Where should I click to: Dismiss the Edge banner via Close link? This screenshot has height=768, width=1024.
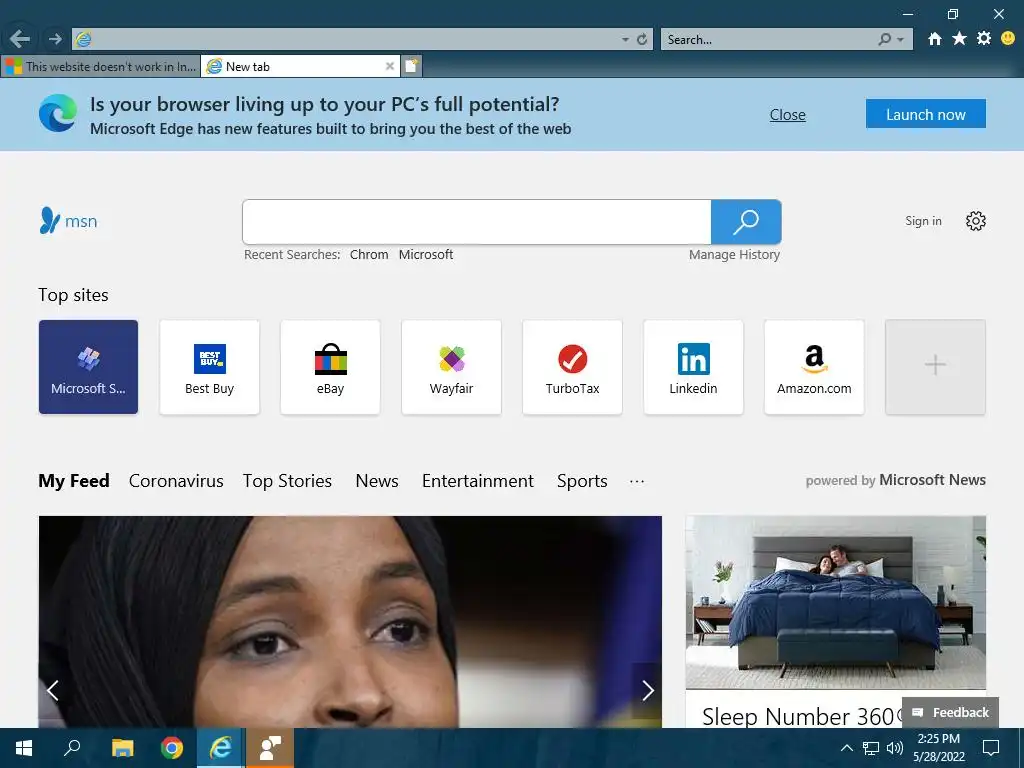pyautogui.click(x=788, y=115)
